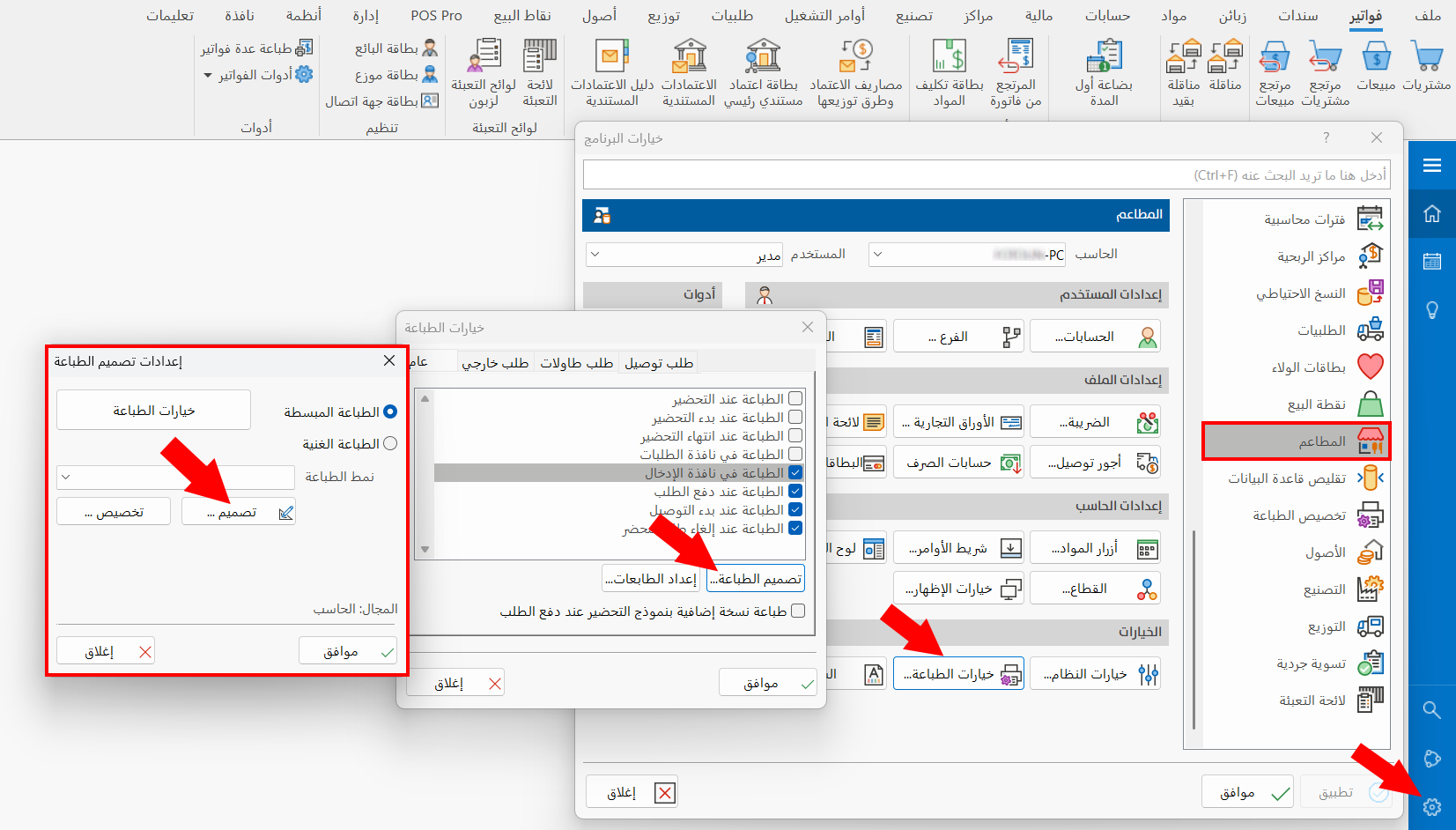Open the نمط الطباعة dropdown
1456x830 pixels.
[175, 478]
